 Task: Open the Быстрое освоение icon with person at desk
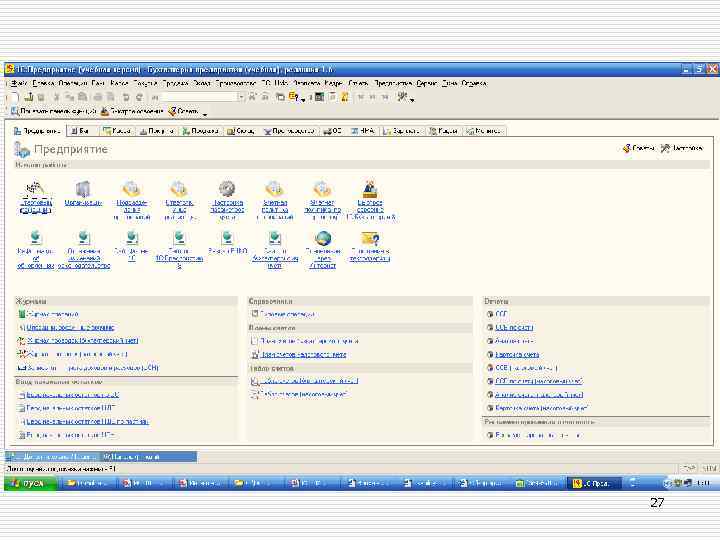tap(370, 189)
